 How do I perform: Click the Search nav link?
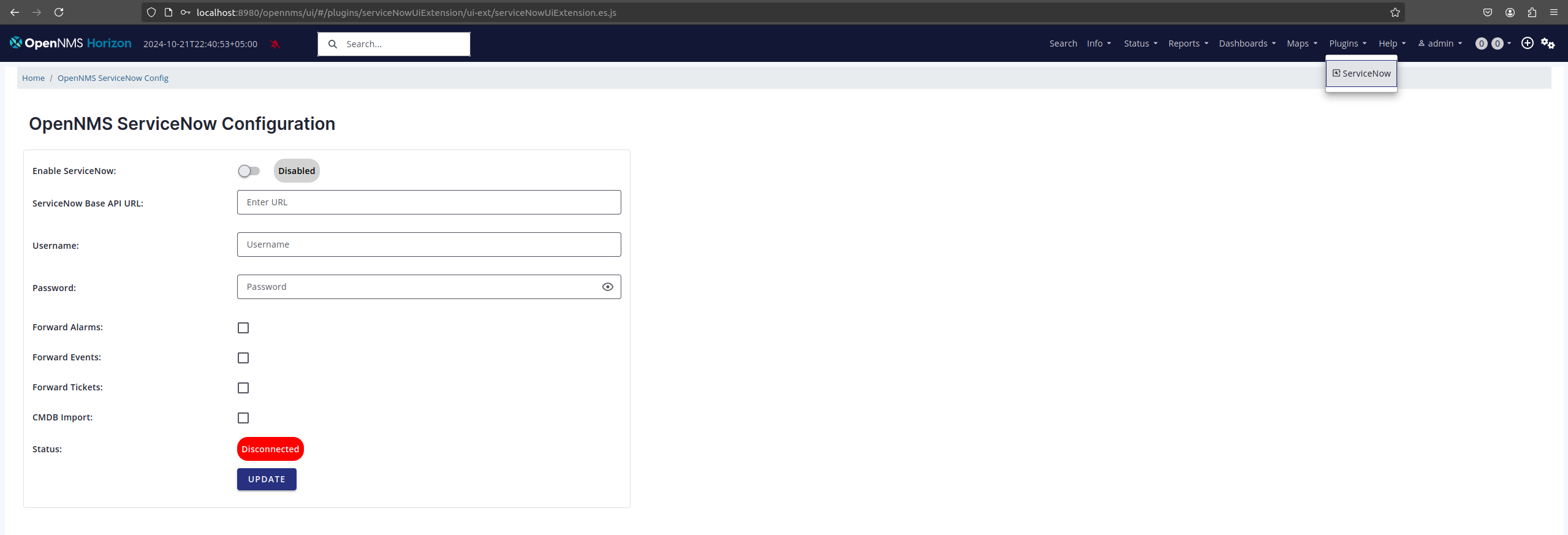(x=1063, y=44)
